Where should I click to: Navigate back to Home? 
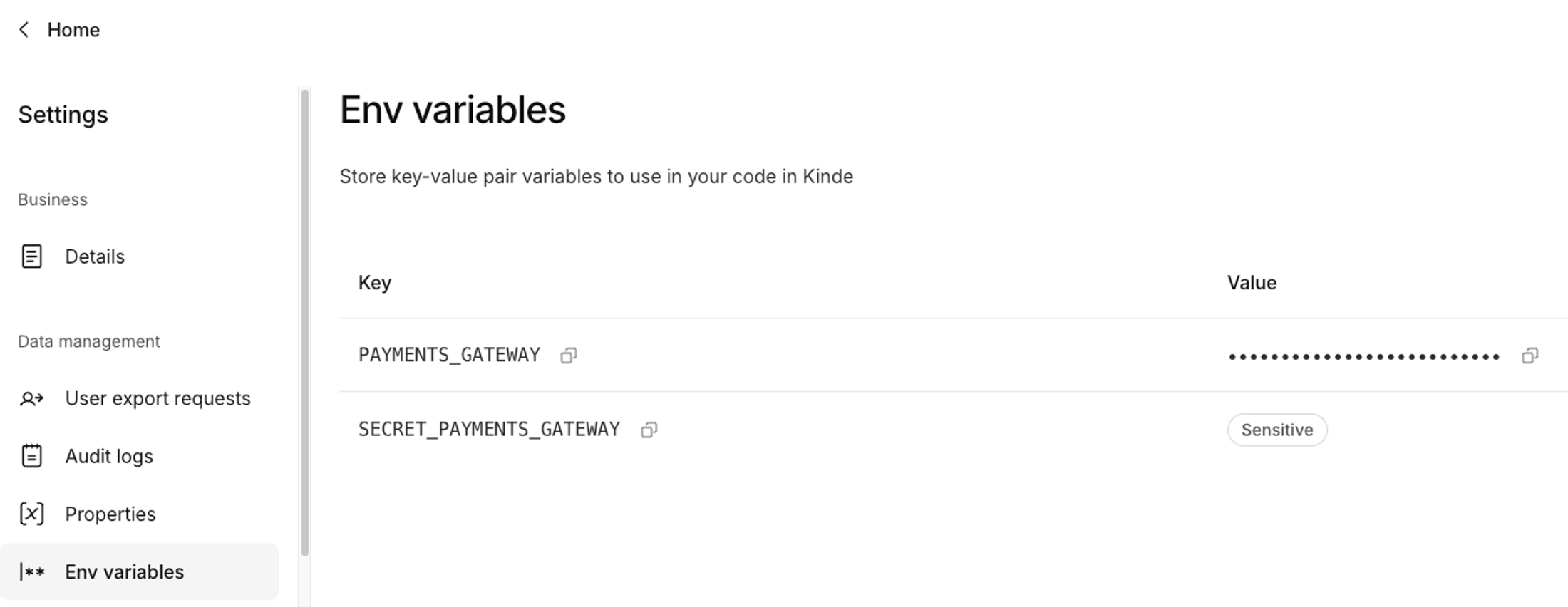click(73, 29)
